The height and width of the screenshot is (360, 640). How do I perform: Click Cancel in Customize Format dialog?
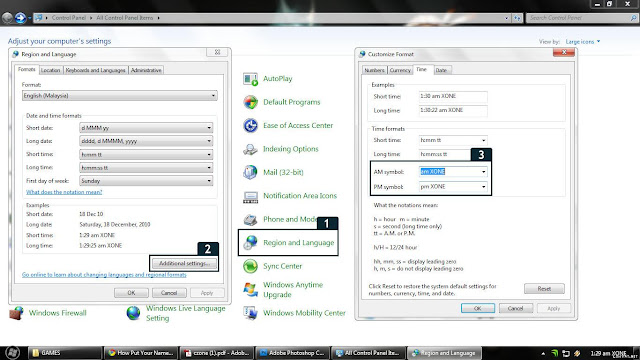[516, 308]
